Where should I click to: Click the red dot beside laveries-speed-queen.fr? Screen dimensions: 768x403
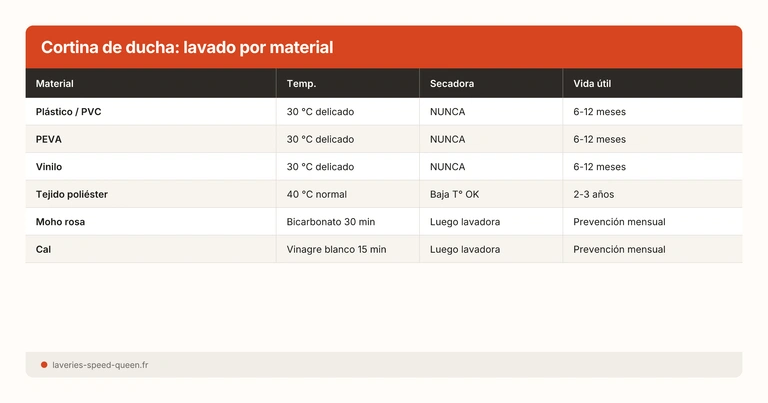[44, 365]
